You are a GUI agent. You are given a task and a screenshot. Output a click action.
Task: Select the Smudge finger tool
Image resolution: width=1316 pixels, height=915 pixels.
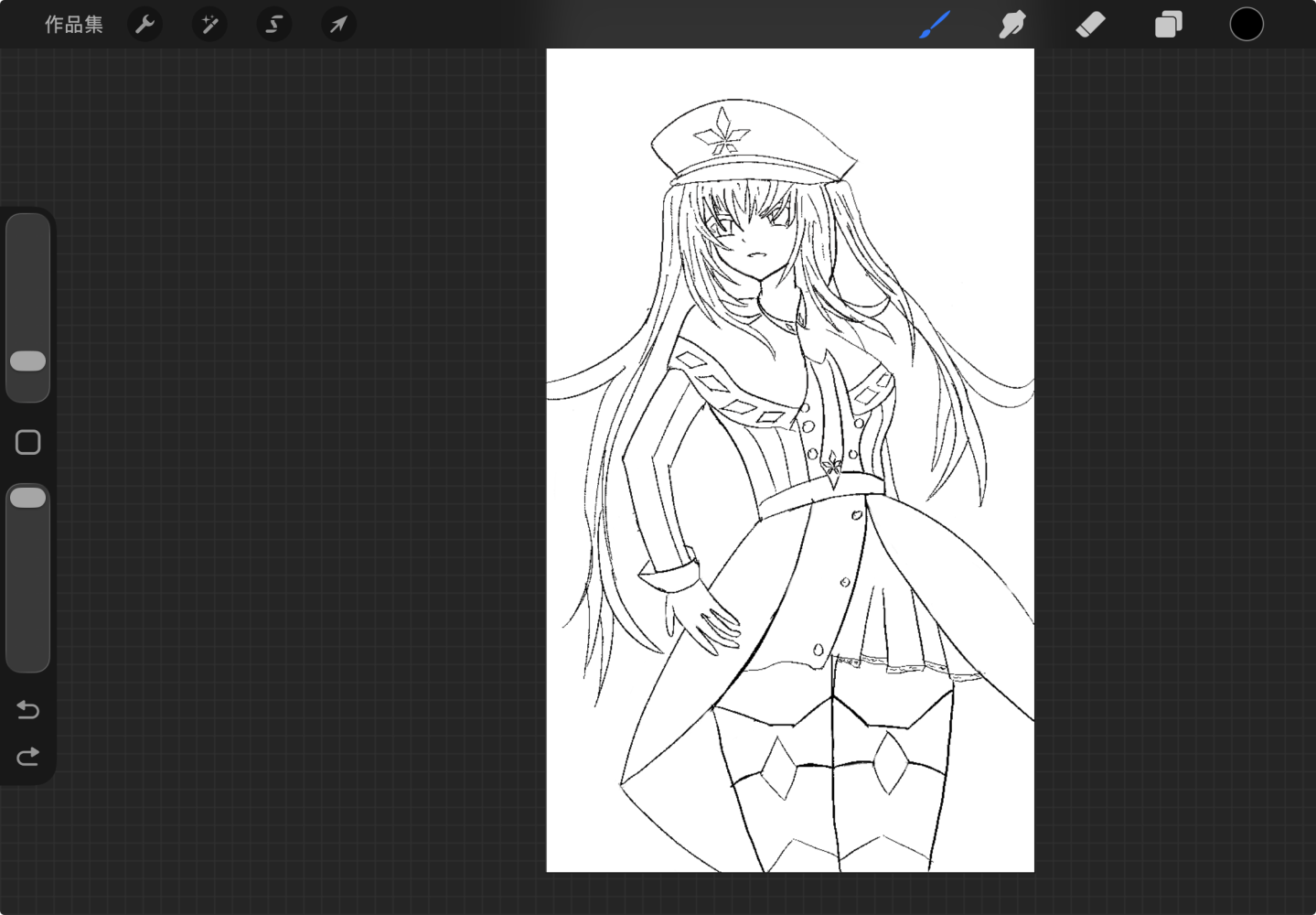click(x=1012, y=25)
